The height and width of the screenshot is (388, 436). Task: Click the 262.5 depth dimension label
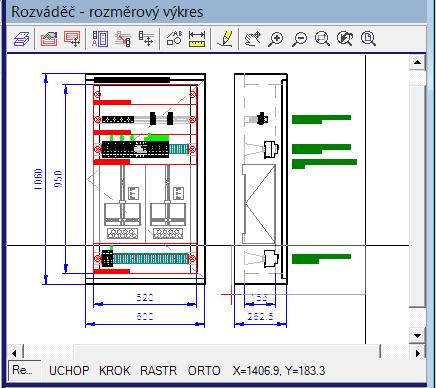(260, 316)
